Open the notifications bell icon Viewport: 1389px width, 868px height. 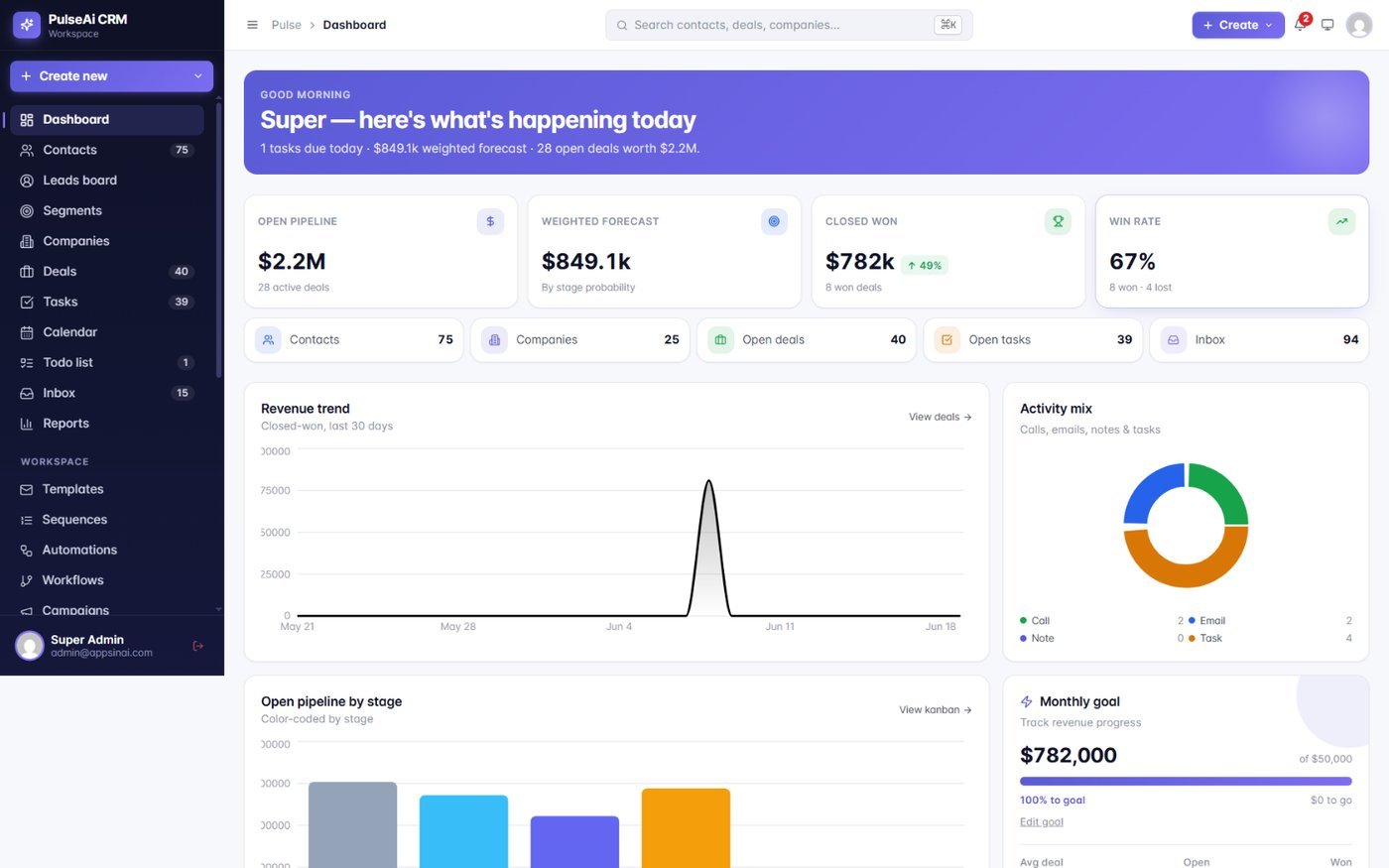[x=1300, y=25]
